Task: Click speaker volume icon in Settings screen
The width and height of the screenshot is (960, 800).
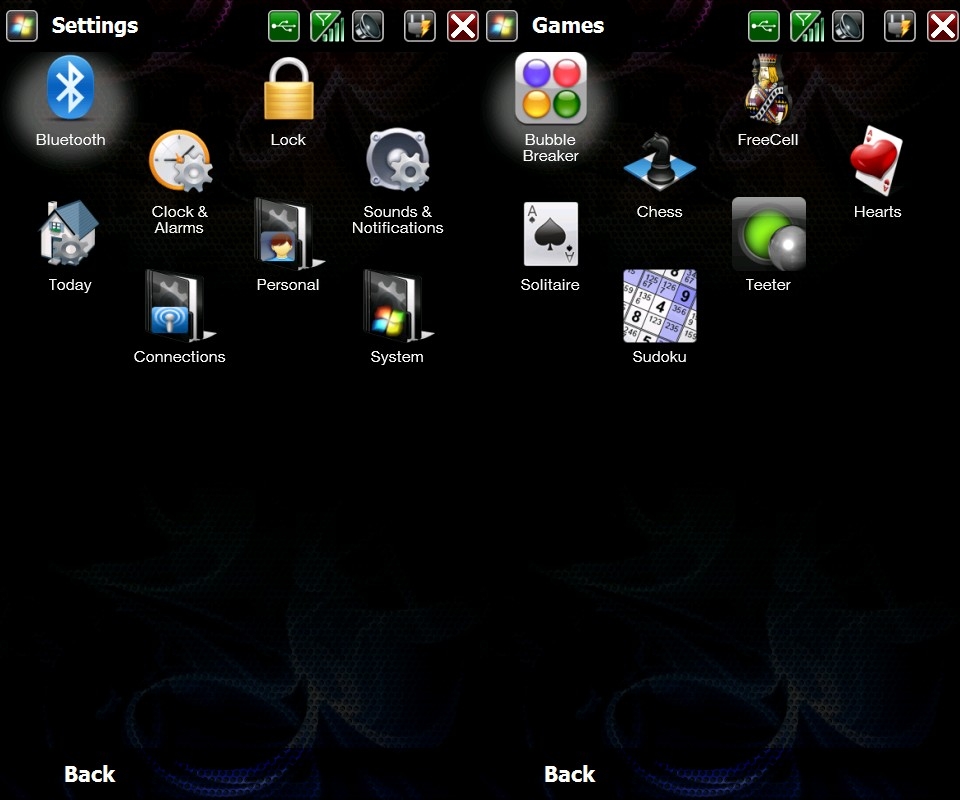Action: point(368,26)
